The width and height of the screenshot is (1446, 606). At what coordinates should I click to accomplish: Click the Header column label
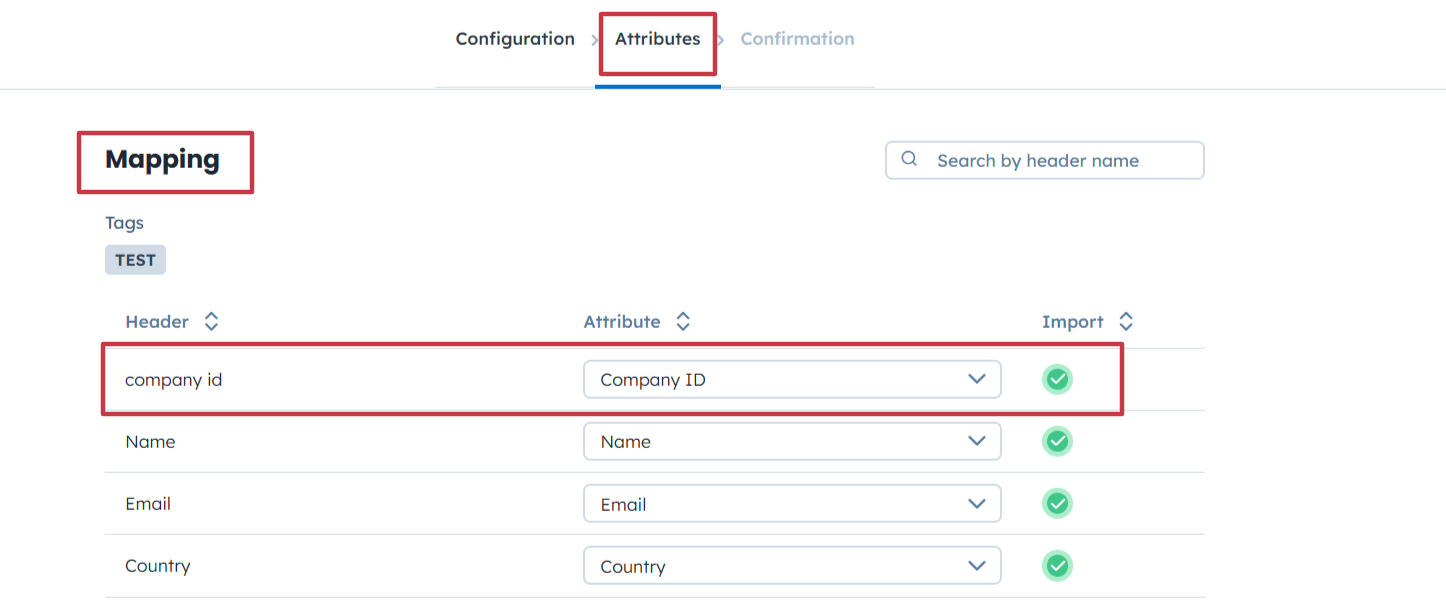[157, 322]
